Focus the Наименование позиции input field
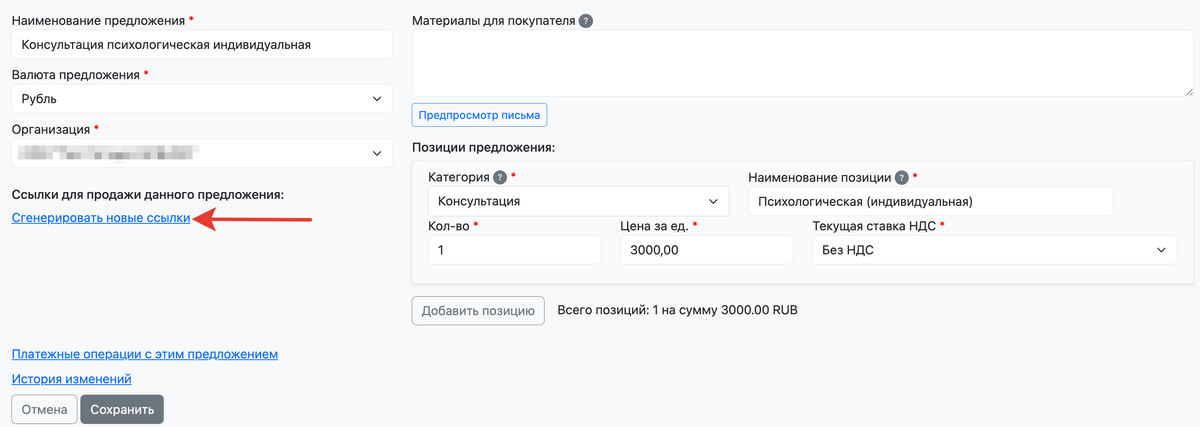This screenshot has width=1200, height=427. pyautogui.click(x=930, y=201)
